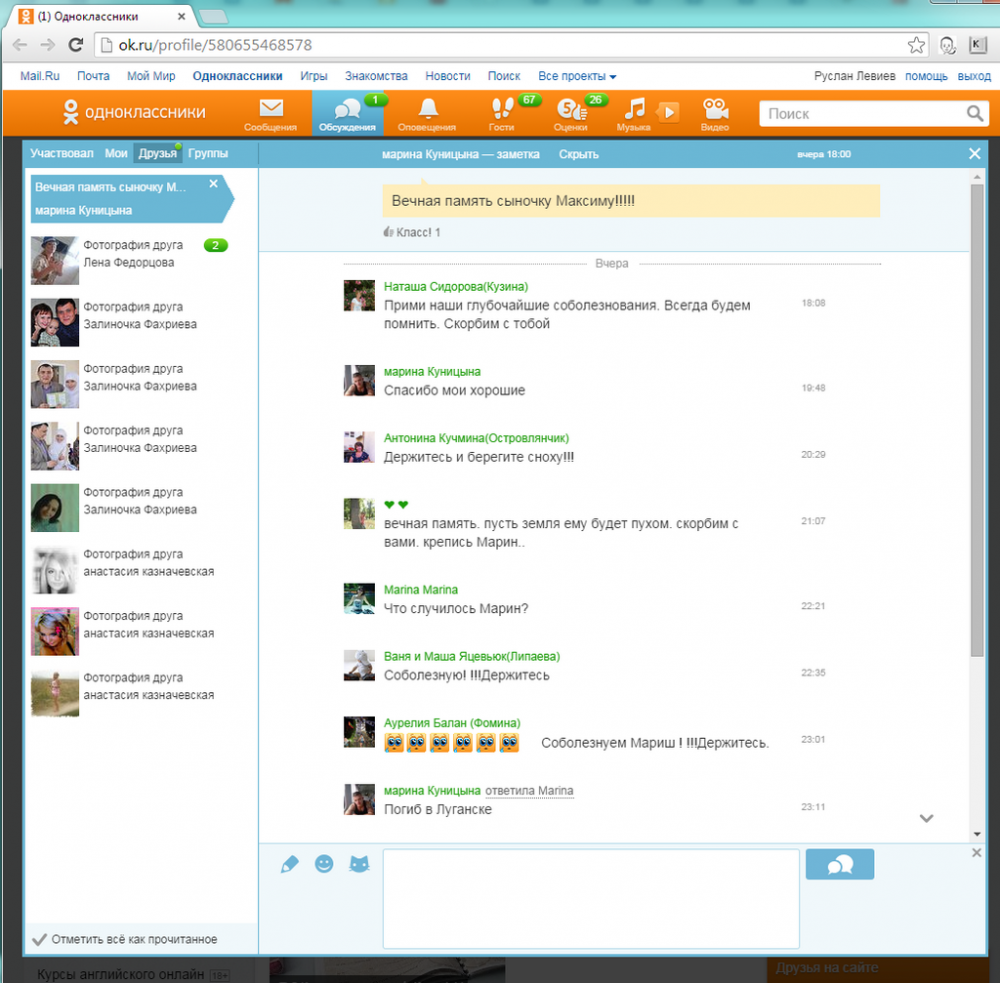The width and height of the screenshot is (1000, 983).
Task: Select the Друзья tab
Action: pyautogui.click(x=158, y=153)
